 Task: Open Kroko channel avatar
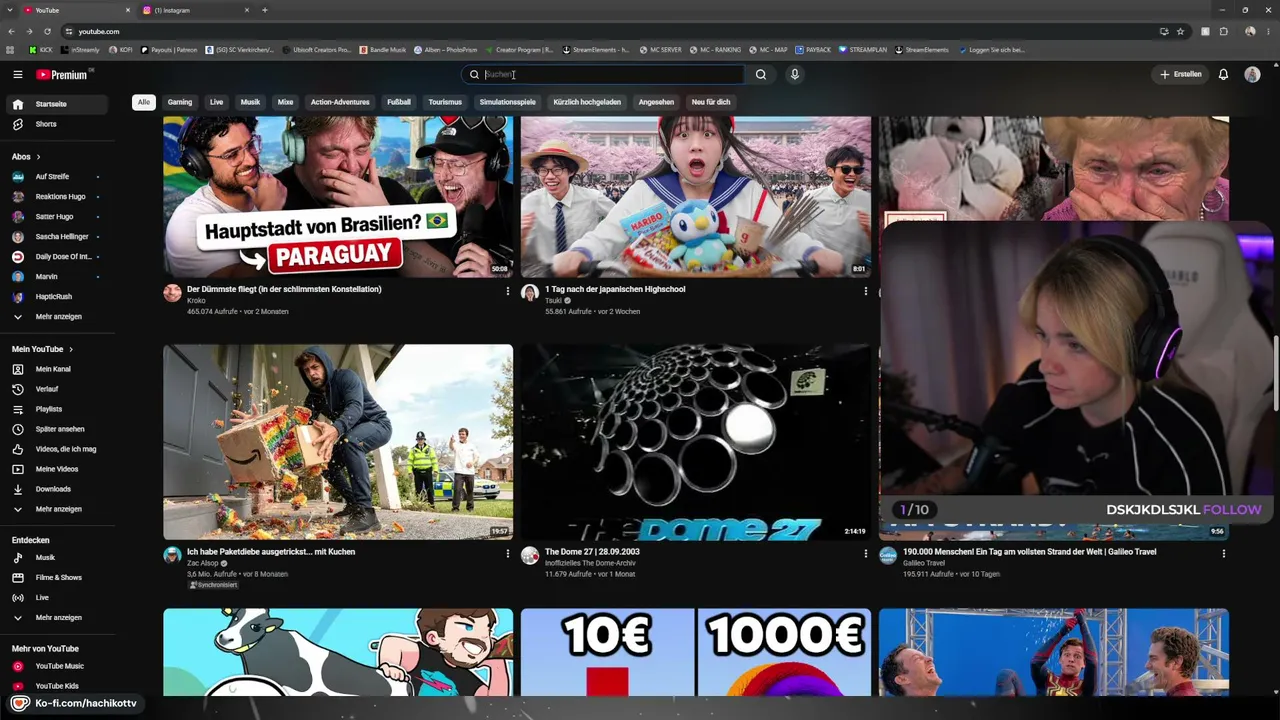pos(172,293)
